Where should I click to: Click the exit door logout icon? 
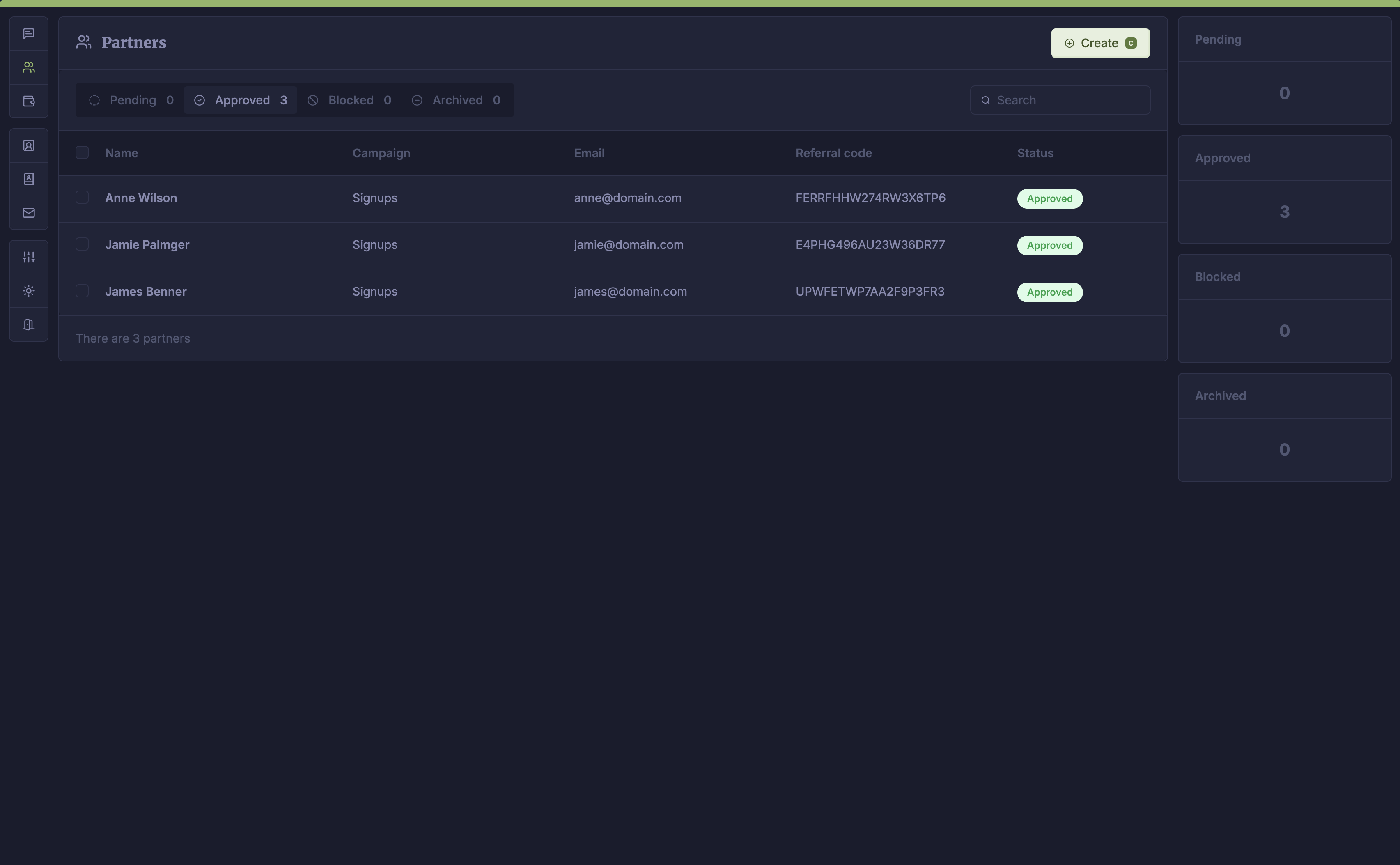point(29,324)
